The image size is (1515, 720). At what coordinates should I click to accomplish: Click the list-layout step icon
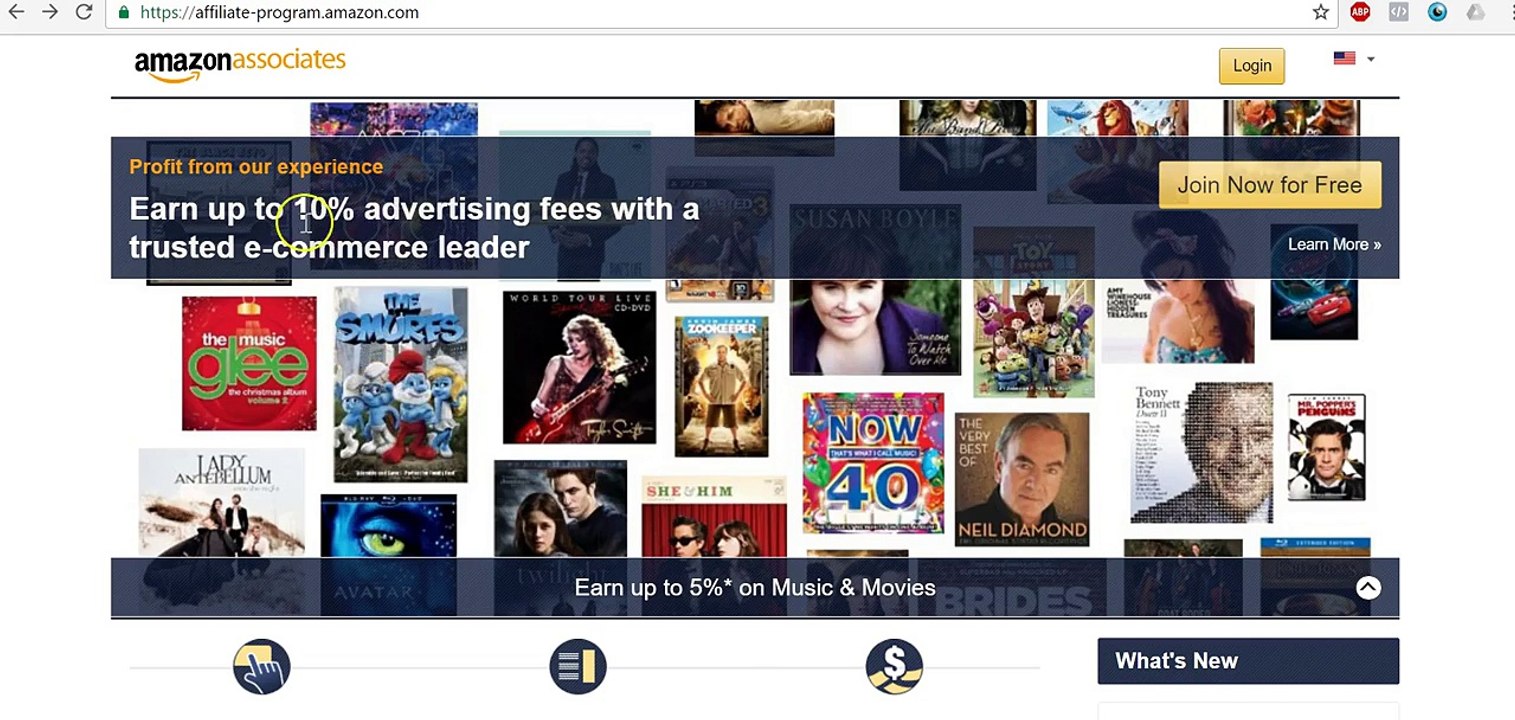click(x=578, y=667)
